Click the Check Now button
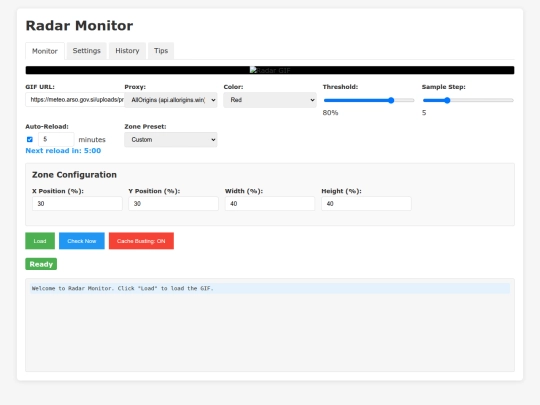The height and width of the screenshot is (405, 540). tap(82, 241)
